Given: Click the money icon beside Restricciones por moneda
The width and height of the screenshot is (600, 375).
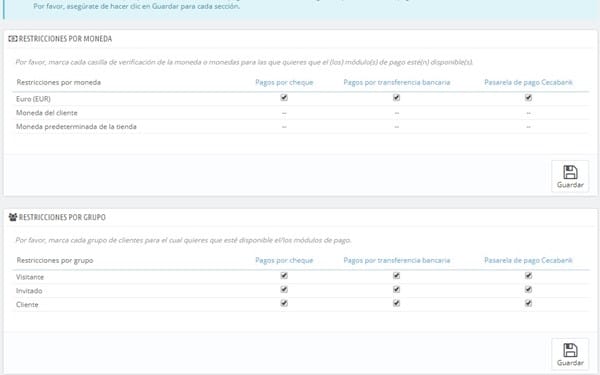Looking at the screenshot, I should click(x=13, y=39).
